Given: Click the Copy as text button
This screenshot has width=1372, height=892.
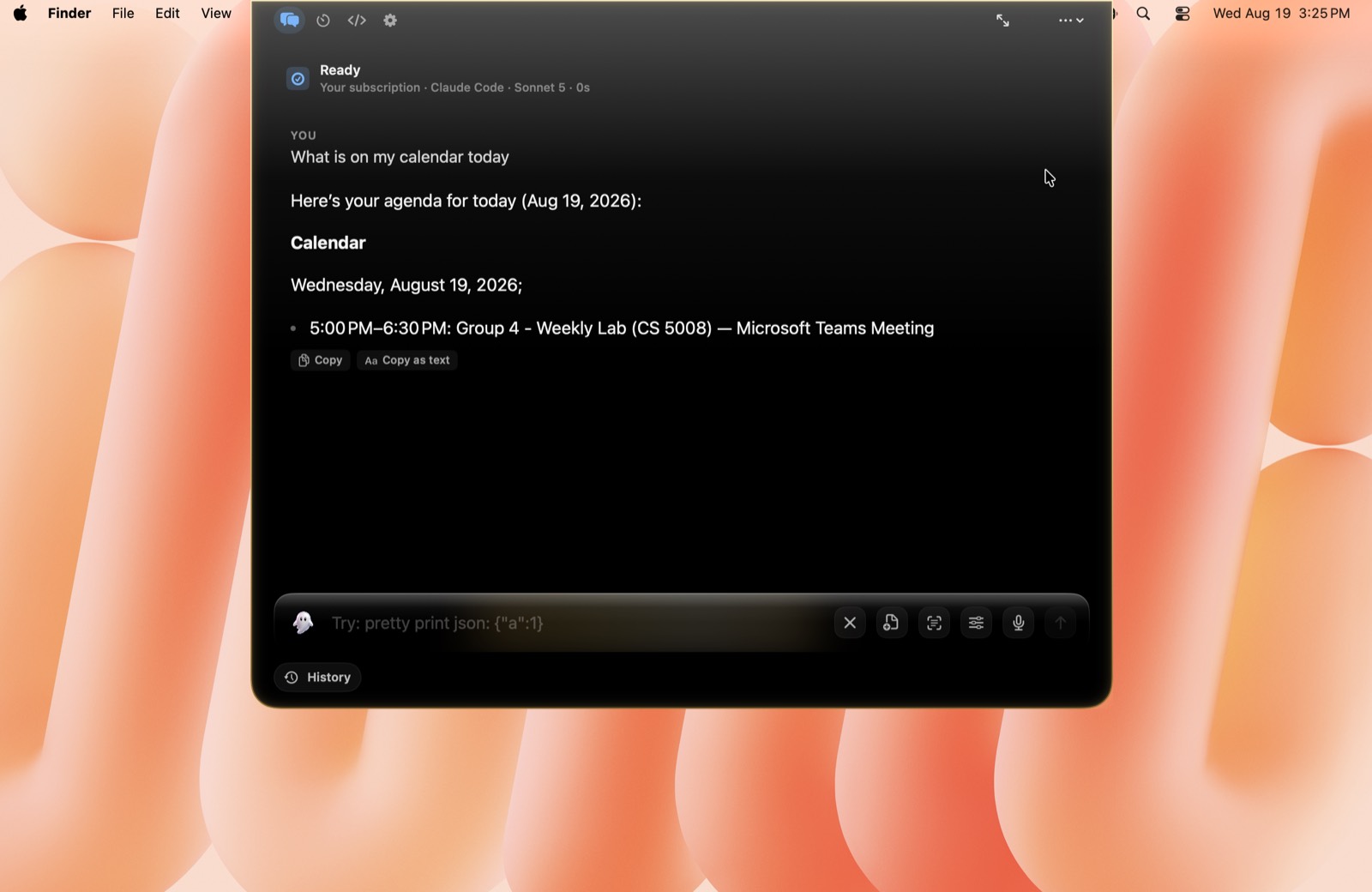Looking at the screenshot, I should coord(407,360).
